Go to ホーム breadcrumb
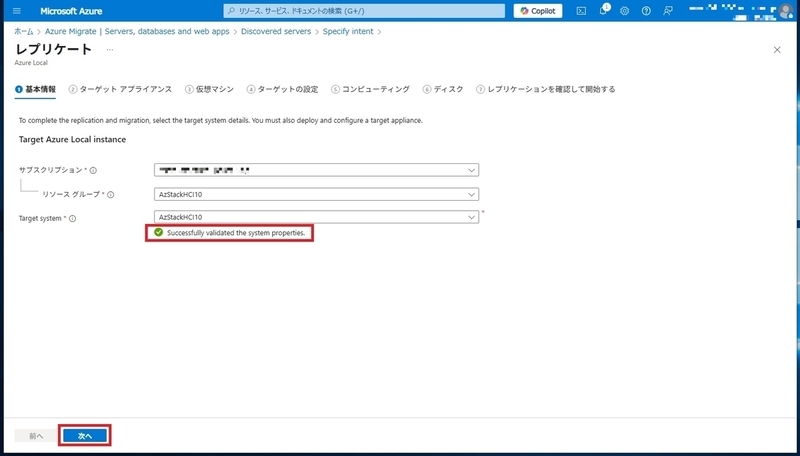This screenshot has height=456, width=800. pyautogui.click(x=23, y=31)
